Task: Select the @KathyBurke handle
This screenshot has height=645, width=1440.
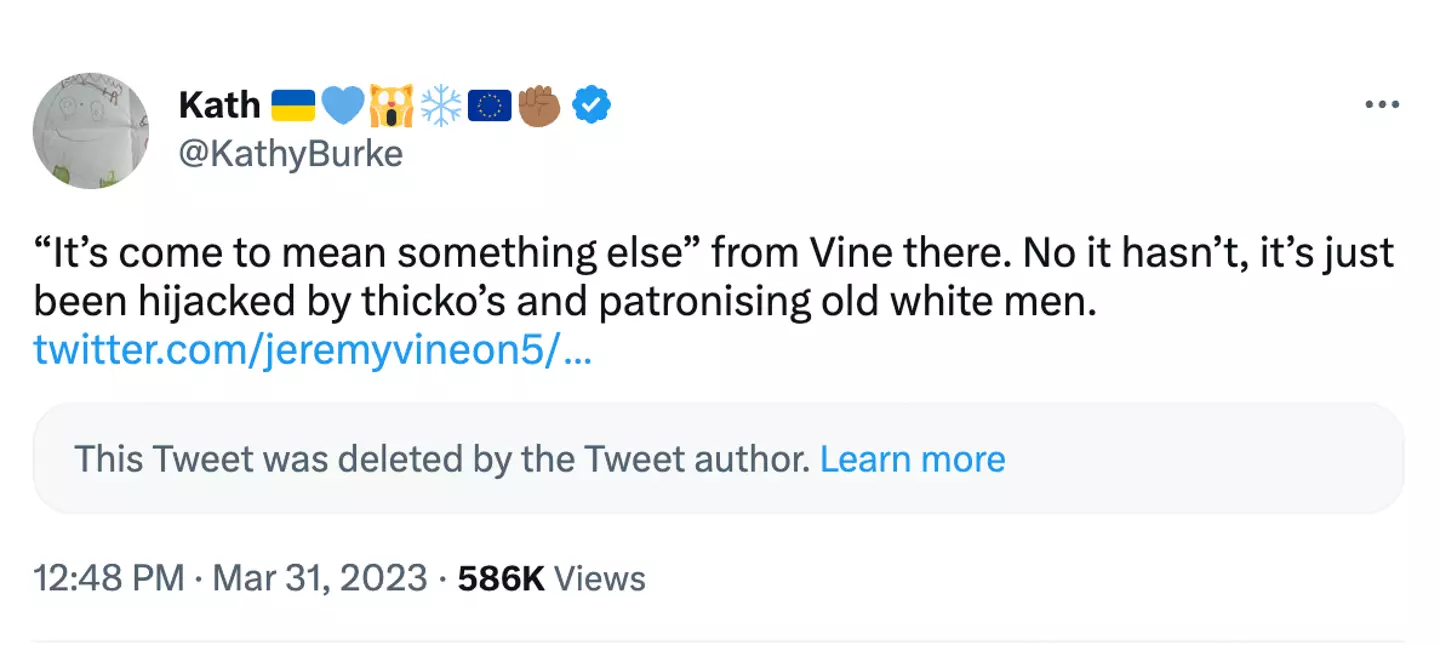Action: tap(291, 153)
